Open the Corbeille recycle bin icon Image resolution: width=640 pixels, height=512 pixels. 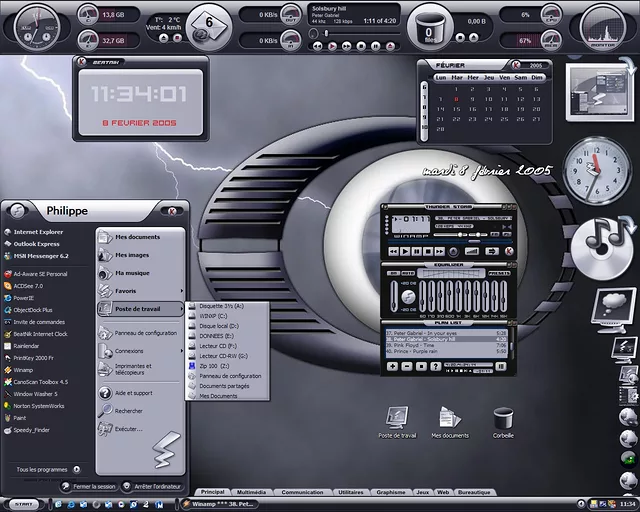503,419
